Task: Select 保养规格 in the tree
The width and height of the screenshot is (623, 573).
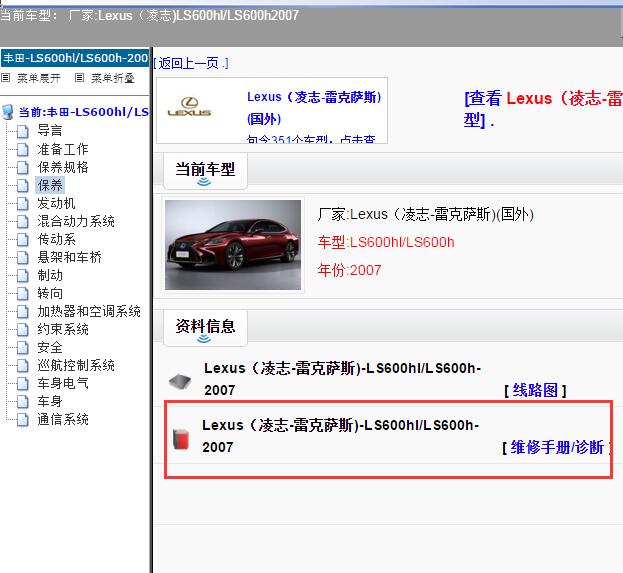Action: click(x=63, y=167)
